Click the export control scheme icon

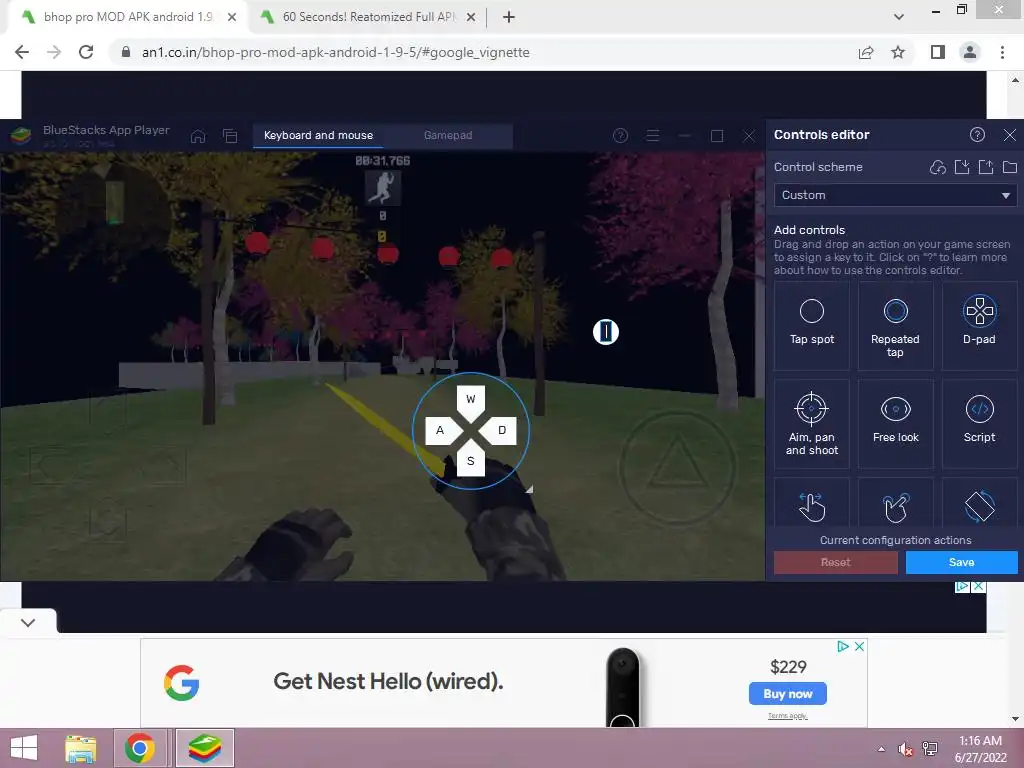click(x=986, y=167)
